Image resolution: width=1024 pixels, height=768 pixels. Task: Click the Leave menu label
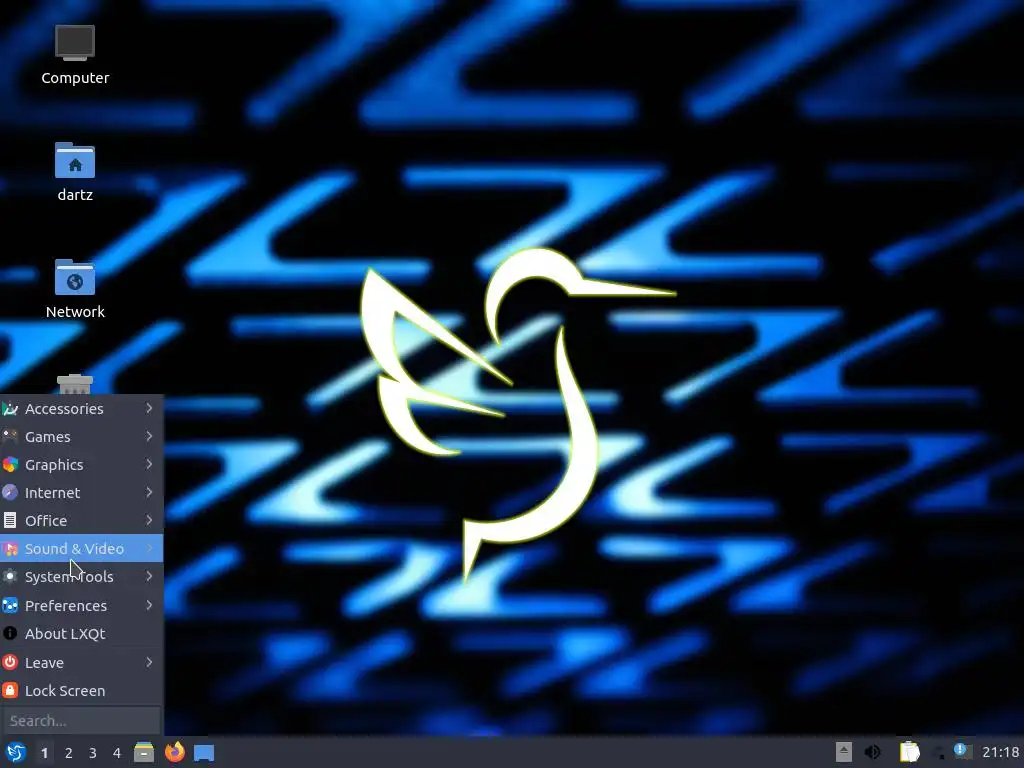coord(44,662)
